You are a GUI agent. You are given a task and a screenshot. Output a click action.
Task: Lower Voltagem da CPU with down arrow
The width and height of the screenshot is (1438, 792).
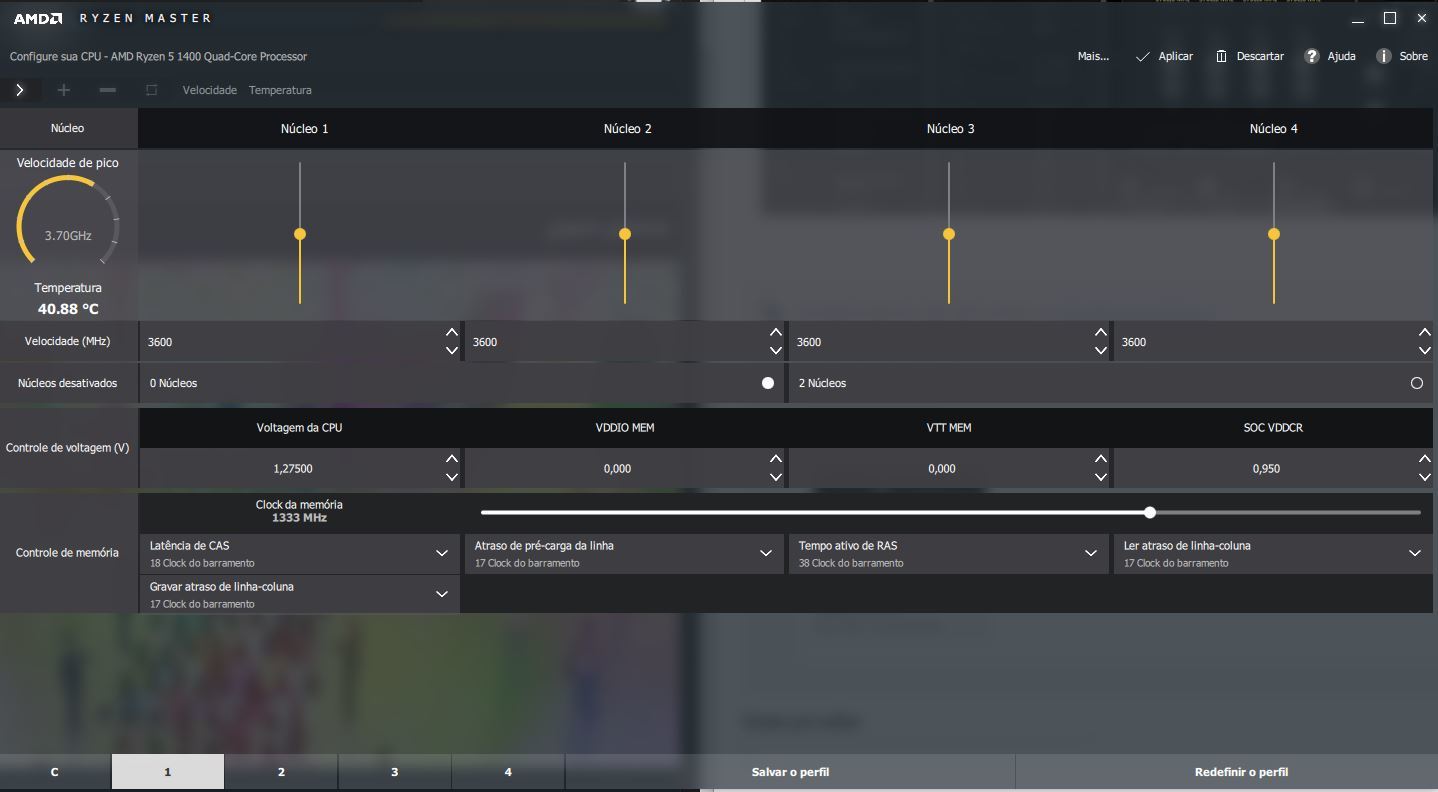[x=452, y=477]
